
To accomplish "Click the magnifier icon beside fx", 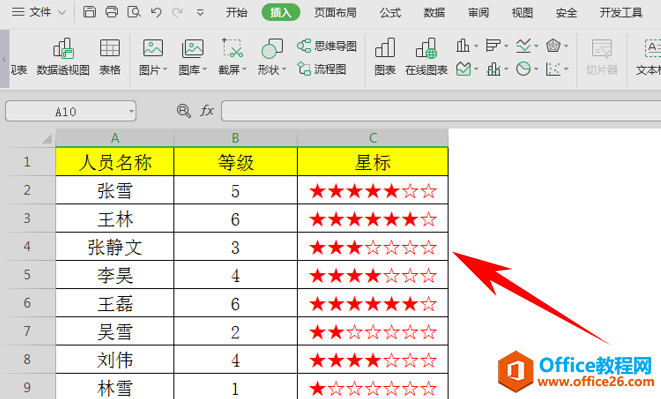I will pyautogui.click(x=183, y=111).
